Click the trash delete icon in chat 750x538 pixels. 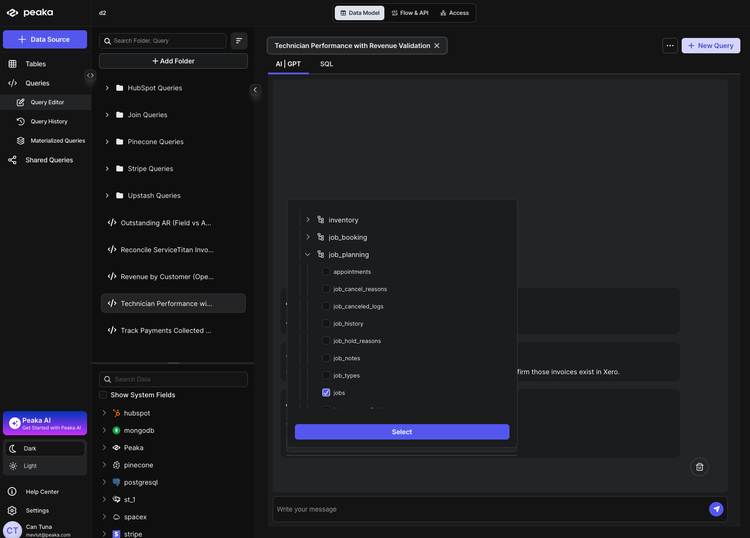(700, 466)
